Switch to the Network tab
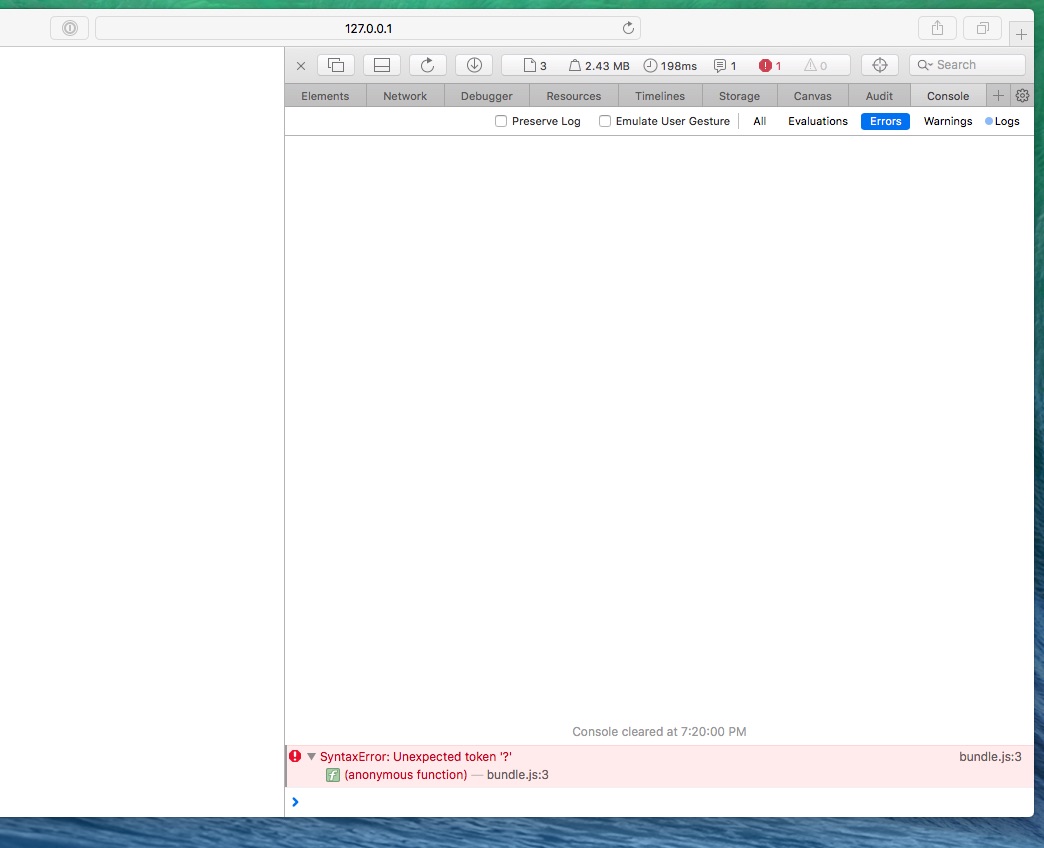1044x848 pixels. tap(405, 96)
